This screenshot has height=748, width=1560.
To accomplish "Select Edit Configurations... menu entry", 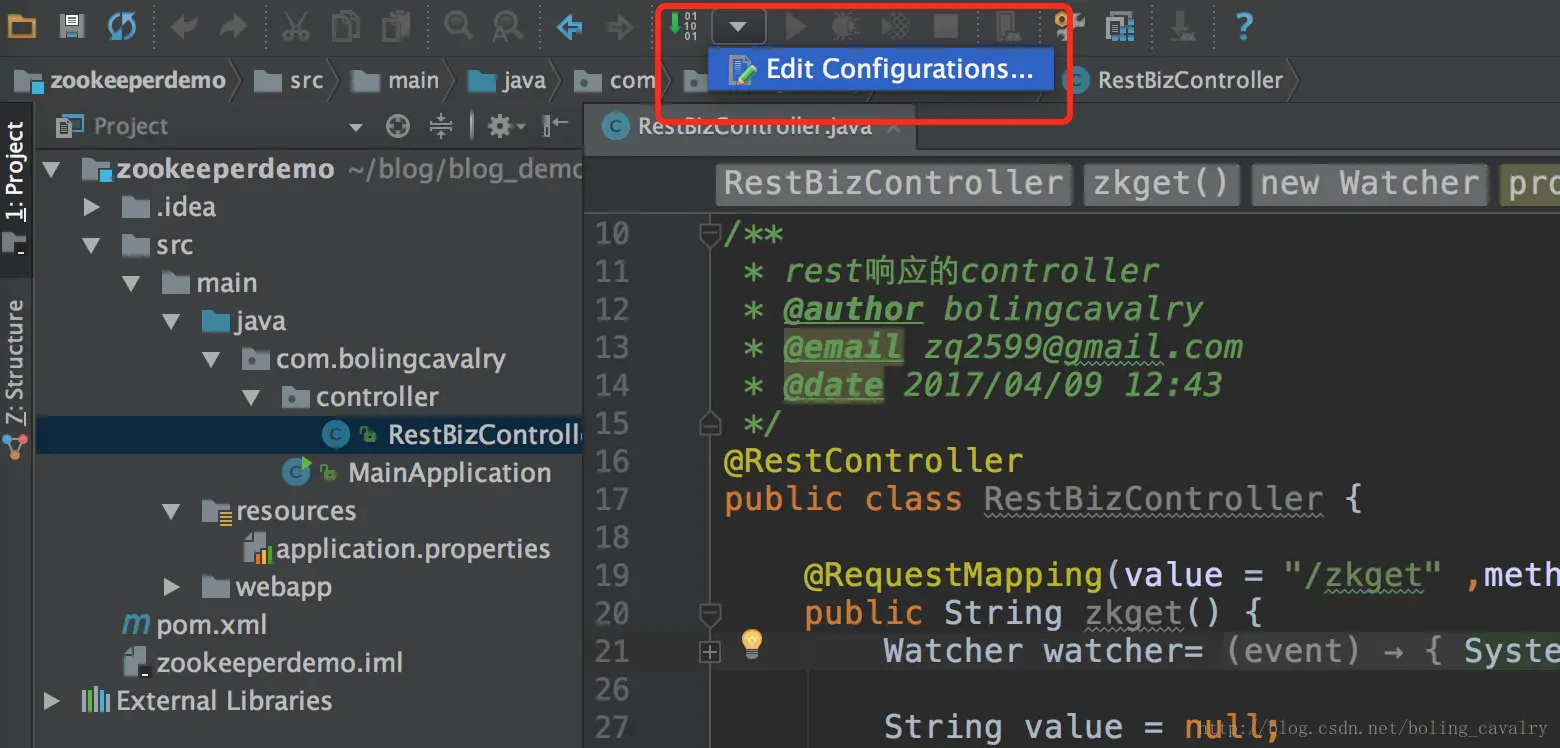I will [x=880, y=69].
